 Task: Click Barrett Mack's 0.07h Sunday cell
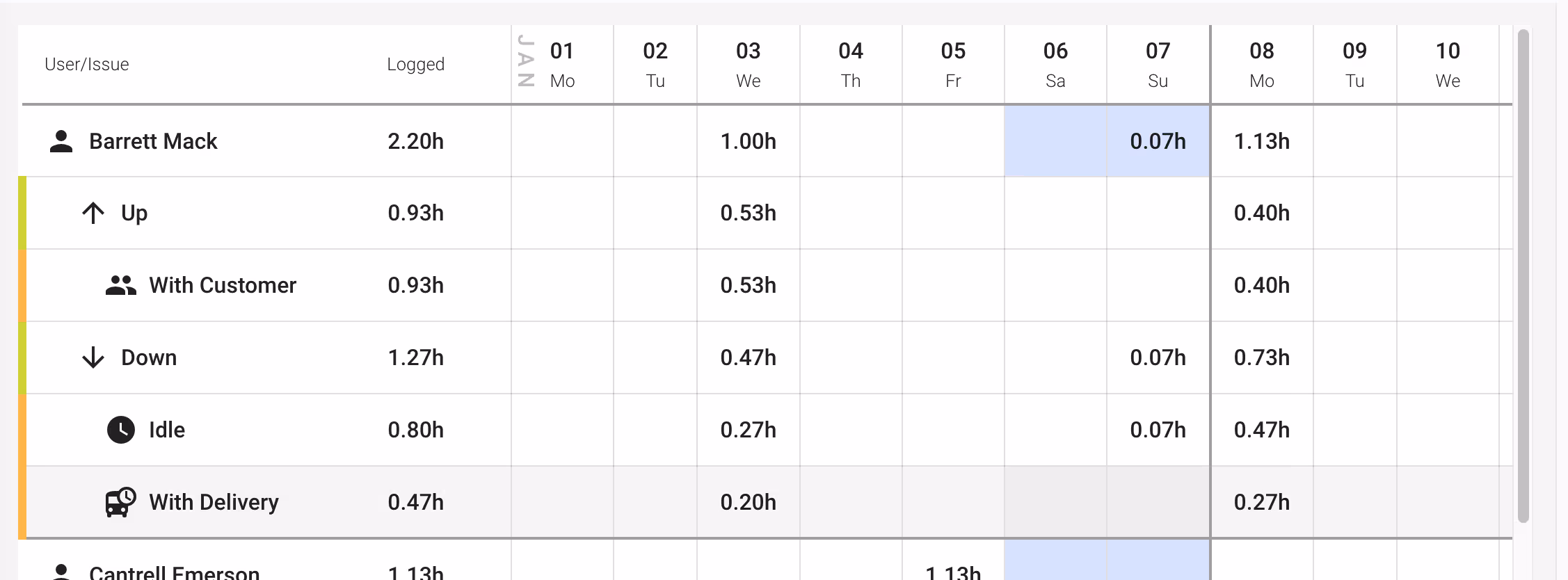1158,141
